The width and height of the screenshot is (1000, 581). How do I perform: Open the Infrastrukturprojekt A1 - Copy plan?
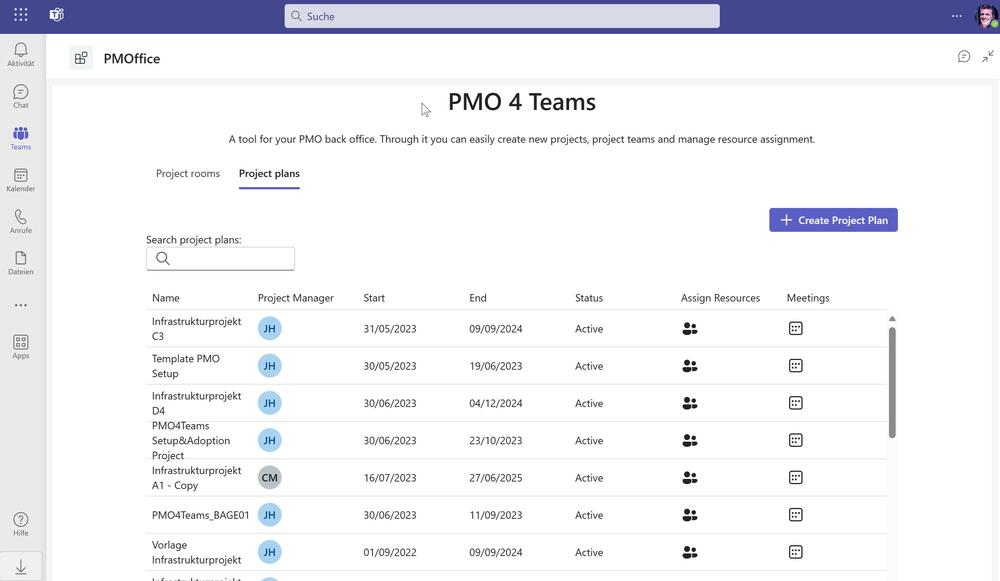click(x=196, y=478)
